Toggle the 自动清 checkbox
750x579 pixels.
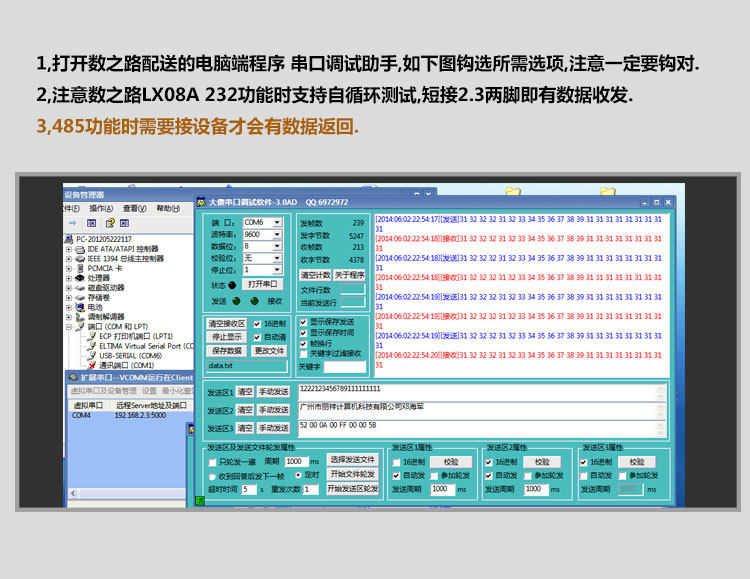(x=257, y=337)
